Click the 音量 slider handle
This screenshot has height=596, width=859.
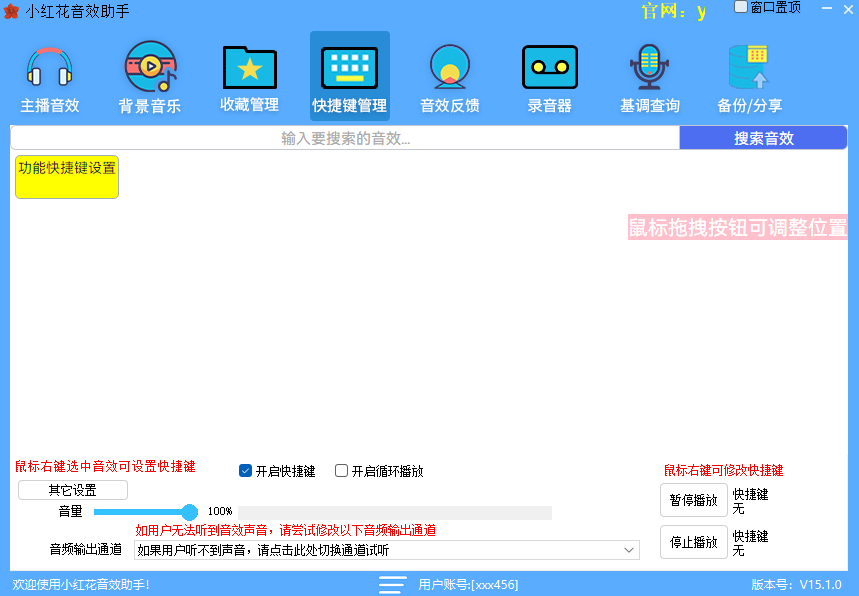[190, 512]
